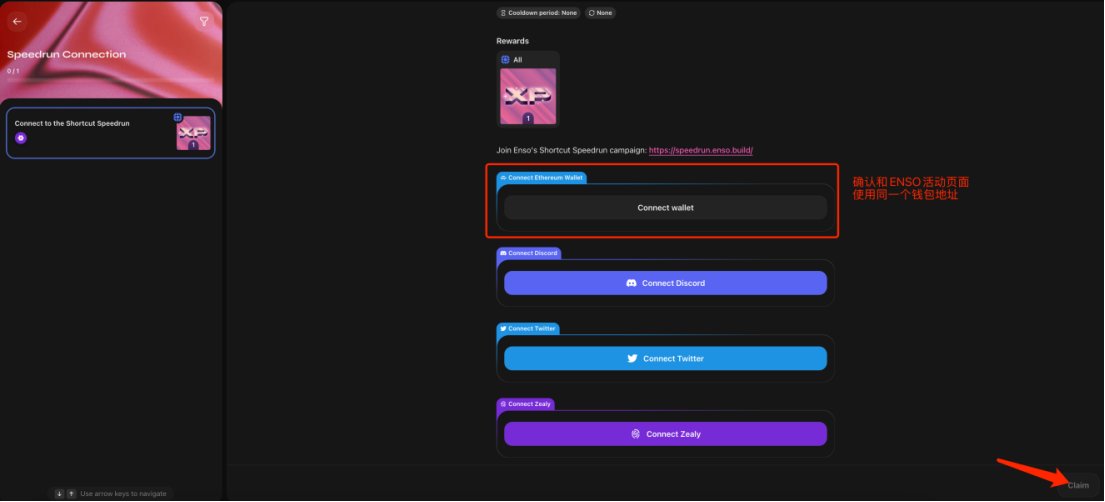The height and width of the screenshot is (502, 1105).
Task: Click the Connect Ethereum Wallet tab label
Action: click(541, 178)
